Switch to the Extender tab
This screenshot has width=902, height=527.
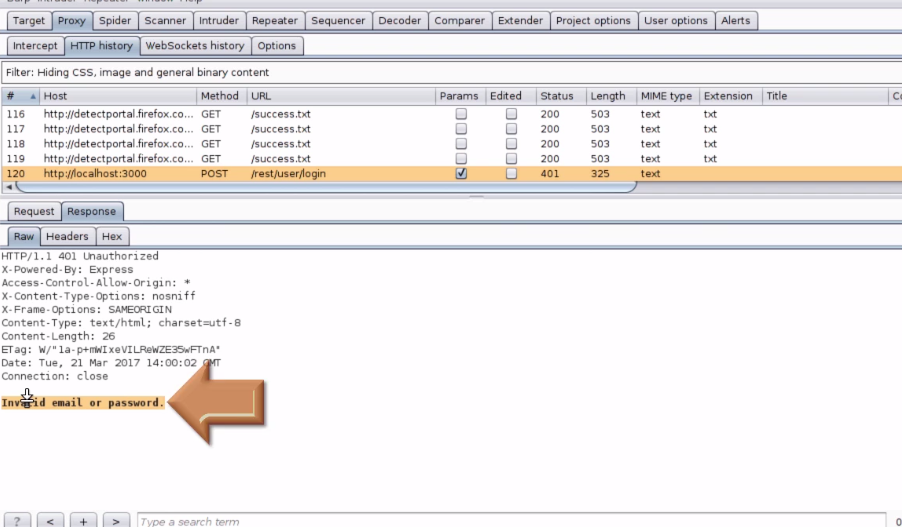point(521,21)
